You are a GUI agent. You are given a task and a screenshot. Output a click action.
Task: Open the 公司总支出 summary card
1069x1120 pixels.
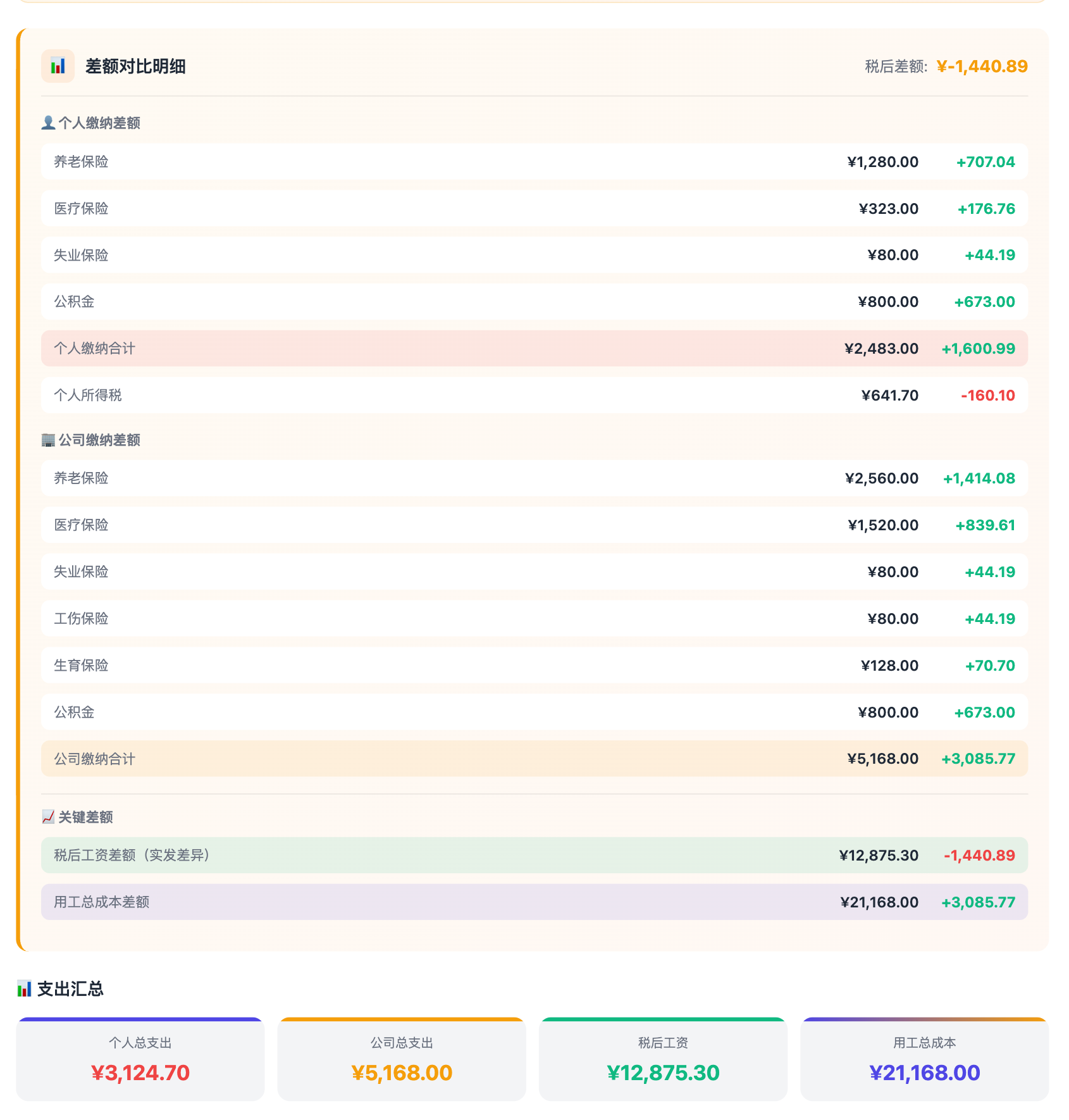[402, 1059]
